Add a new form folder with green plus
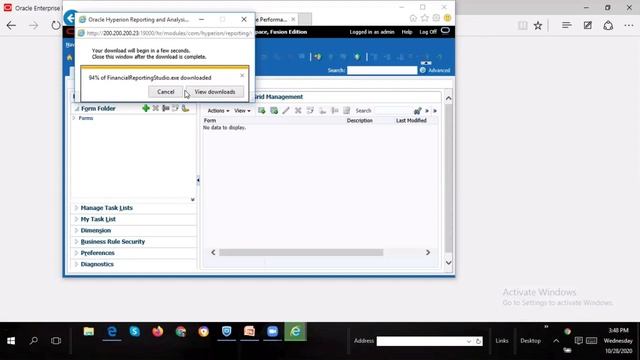Viewport: 640px width, 360px height. 146,108
